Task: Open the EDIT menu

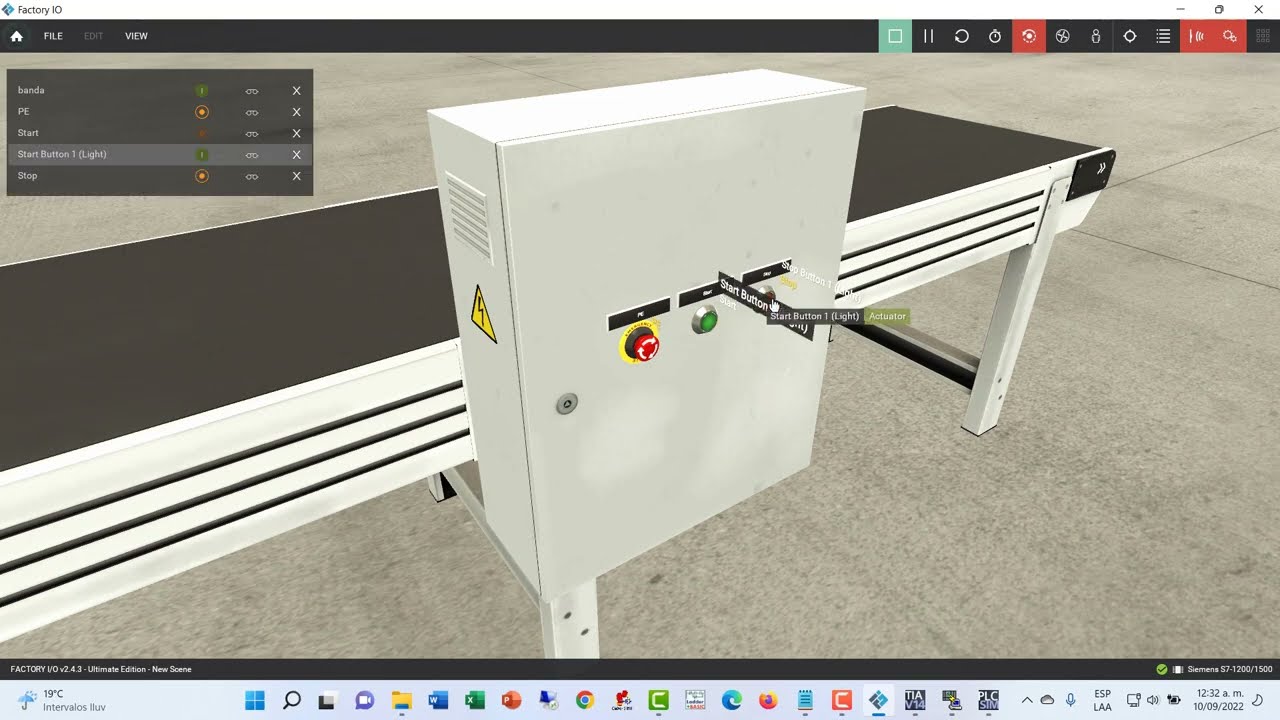Action: pyautogui.click(x=93, y=36)
